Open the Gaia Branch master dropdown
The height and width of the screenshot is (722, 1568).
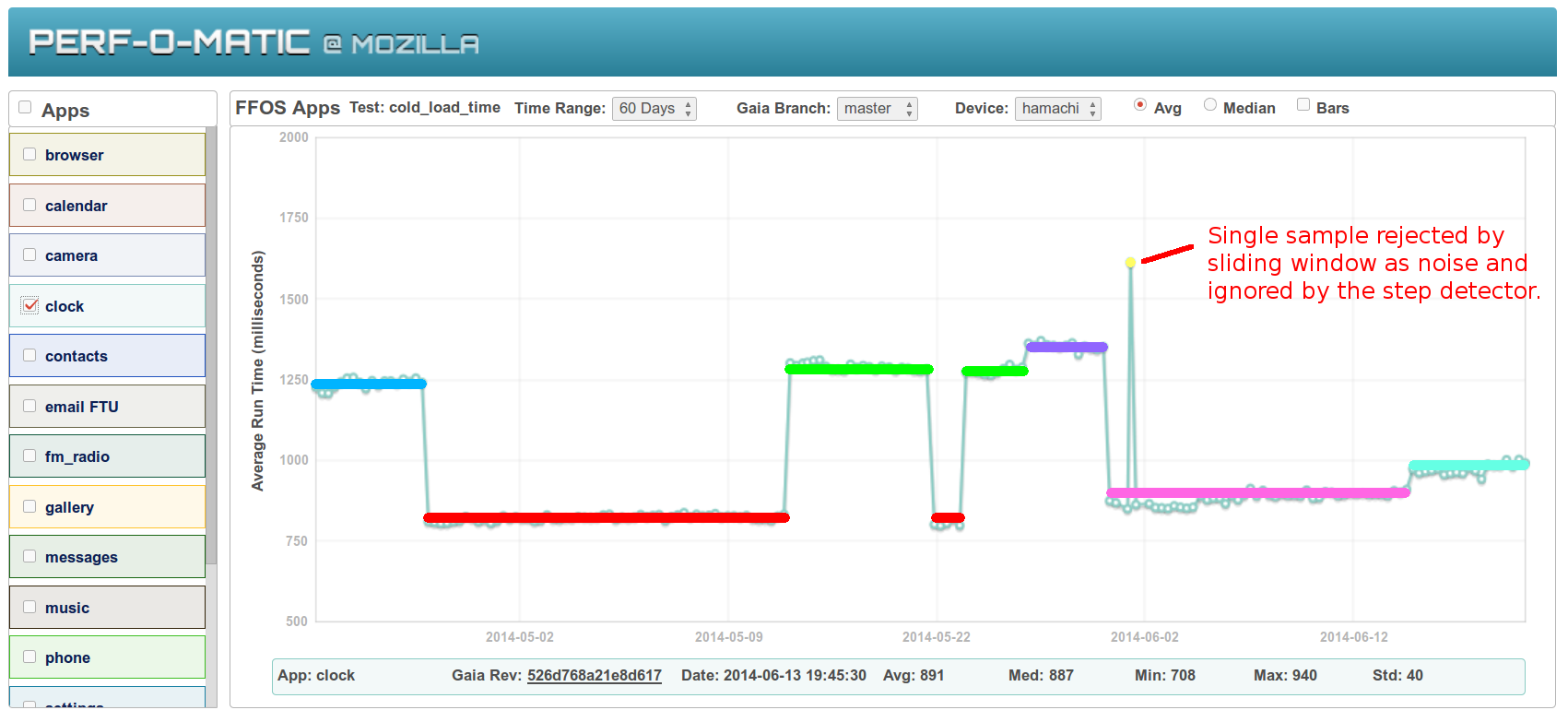[878, 109]
